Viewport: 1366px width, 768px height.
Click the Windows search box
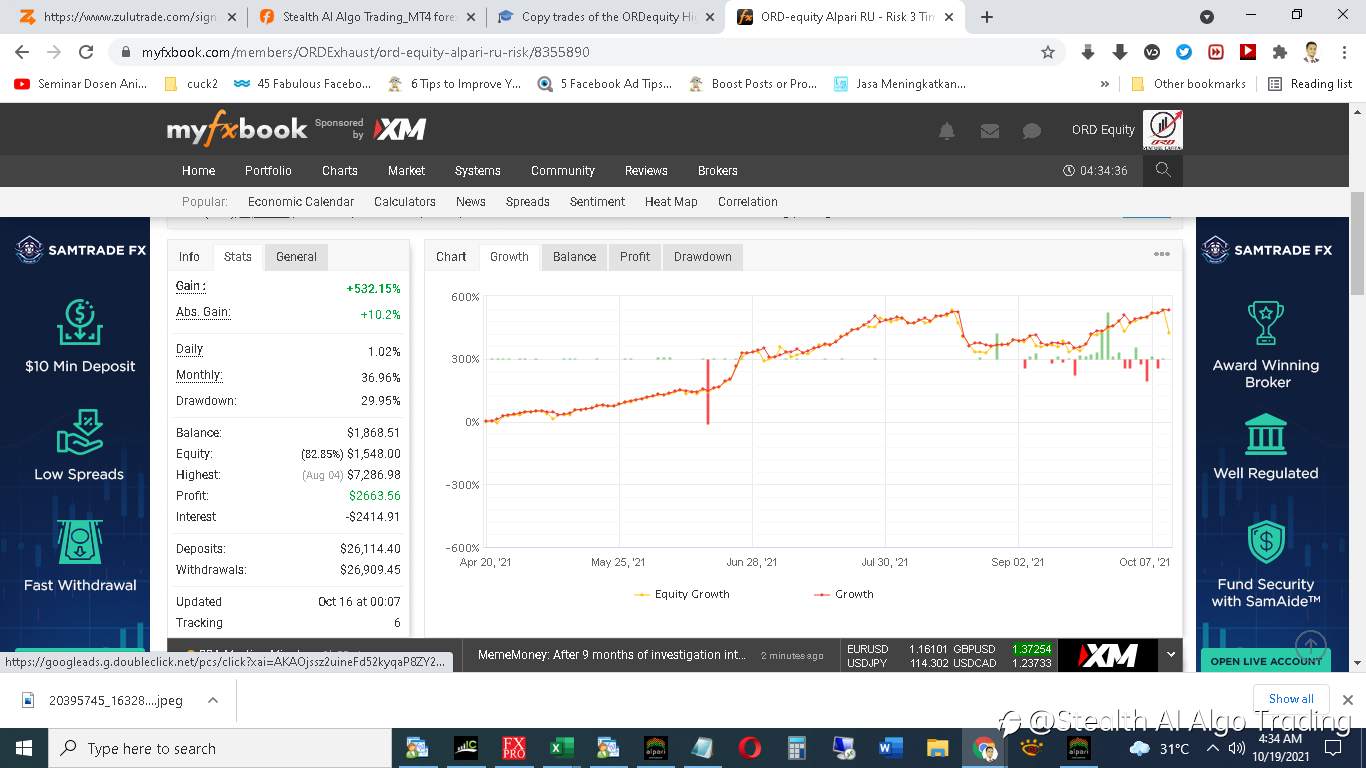(x=220, y=748)
